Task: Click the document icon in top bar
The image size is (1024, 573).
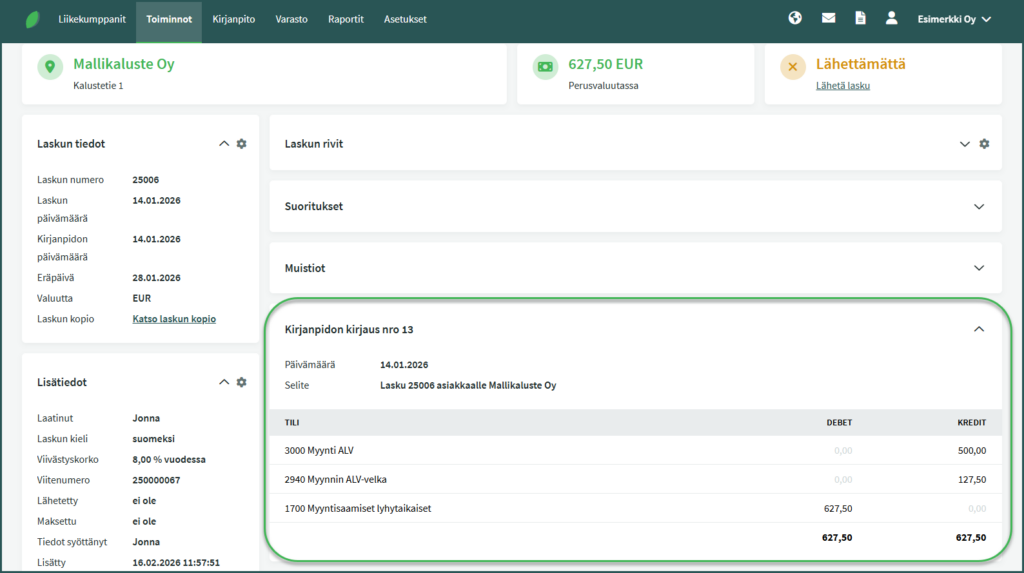Action: tap(860, 18)
